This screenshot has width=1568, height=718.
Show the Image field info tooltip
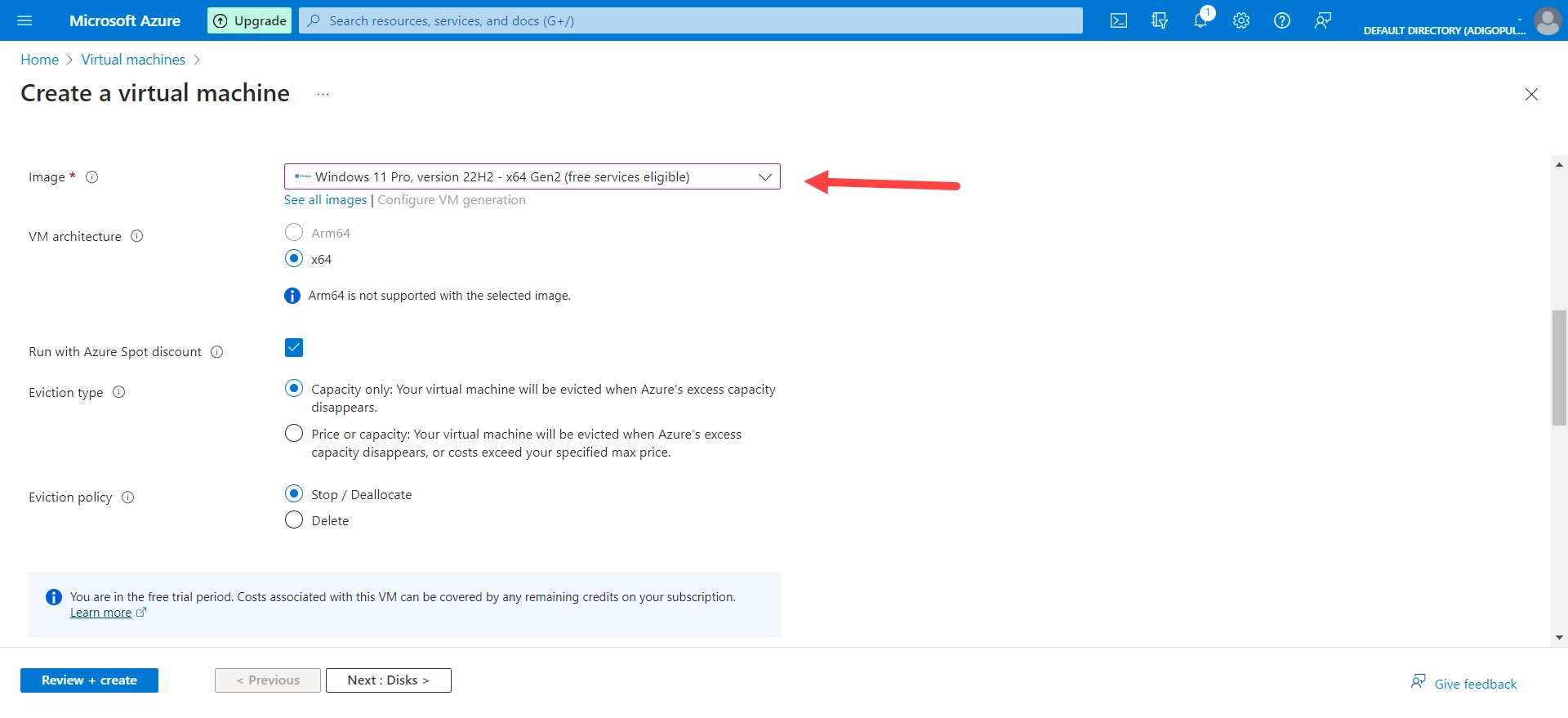coord(92,177)
